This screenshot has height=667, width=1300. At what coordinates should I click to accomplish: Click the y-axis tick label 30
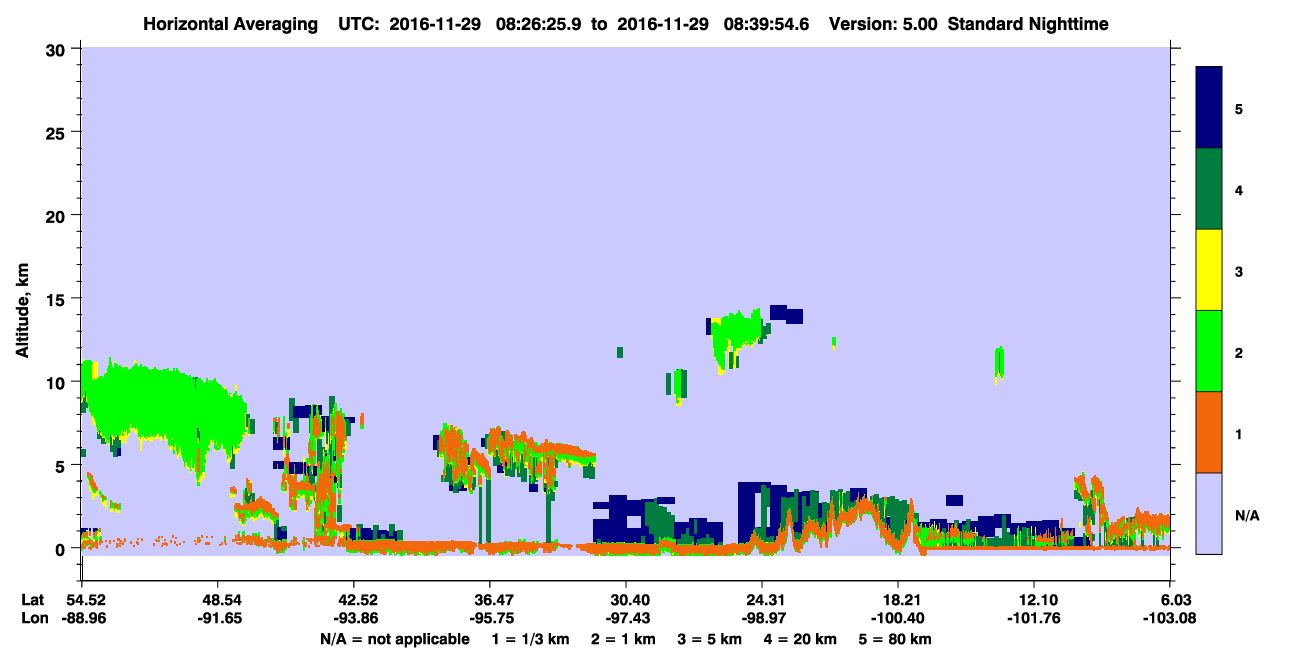tap(58, 49)
